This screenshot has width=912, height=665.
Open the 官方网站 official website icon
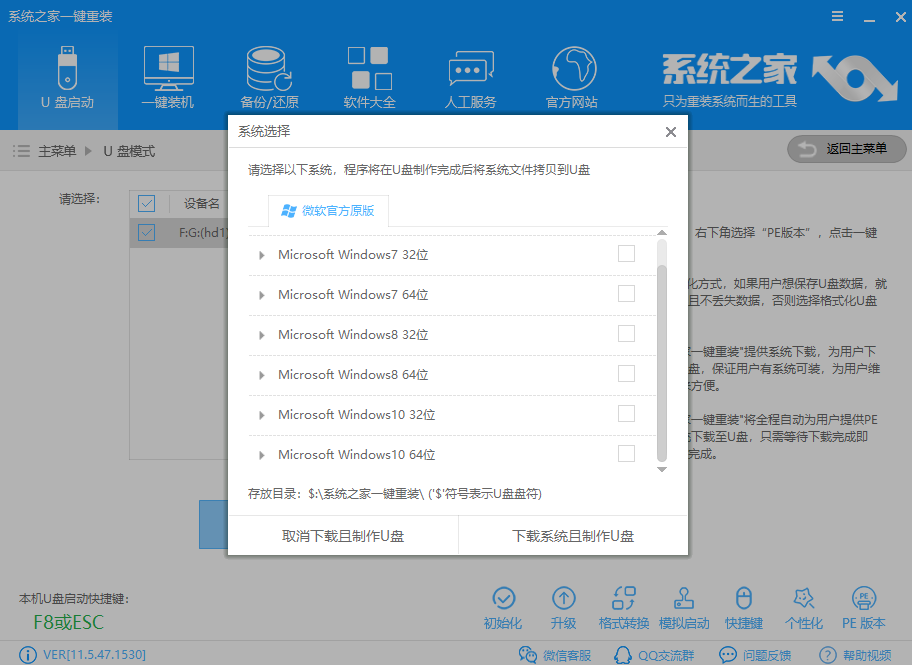click(x=571, y=77)
